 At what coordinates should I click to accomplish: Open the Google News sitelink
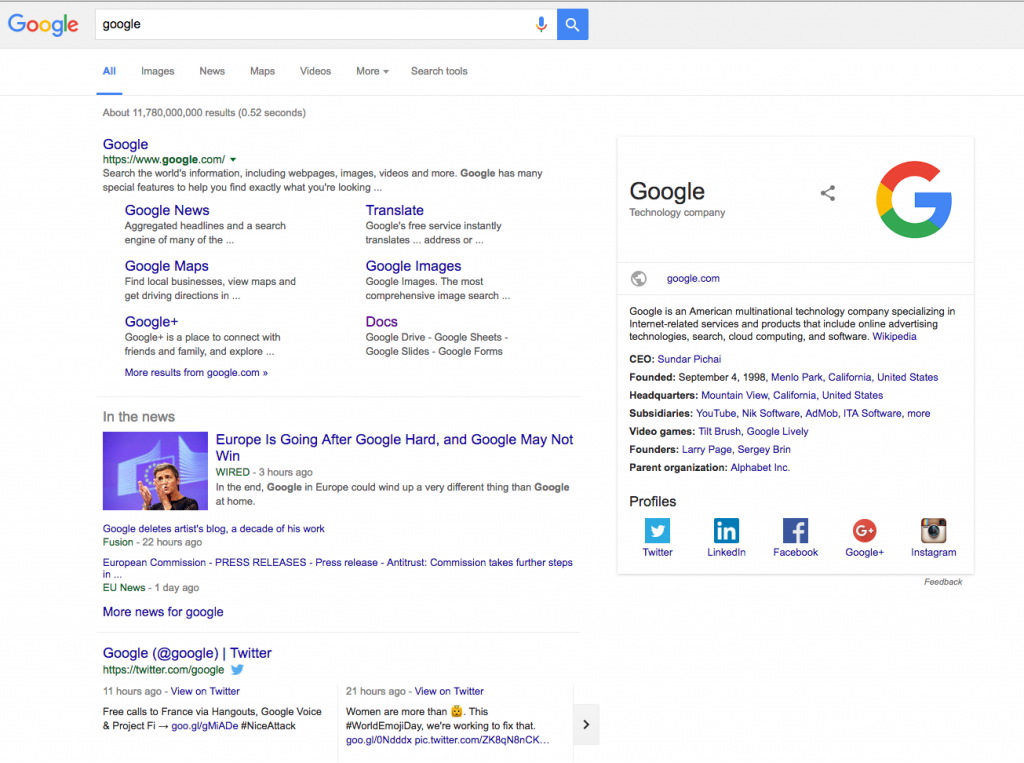coord(167,210)
